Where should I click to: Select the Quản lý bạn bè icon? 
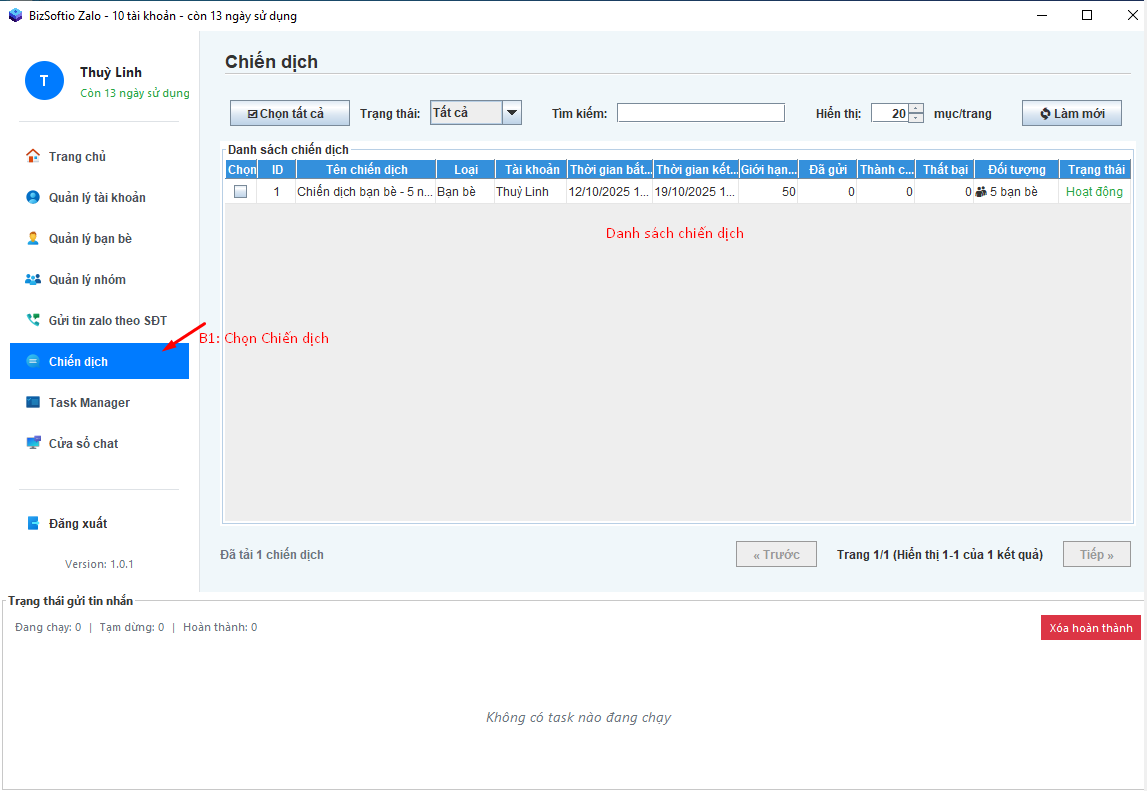coord(33,238)
